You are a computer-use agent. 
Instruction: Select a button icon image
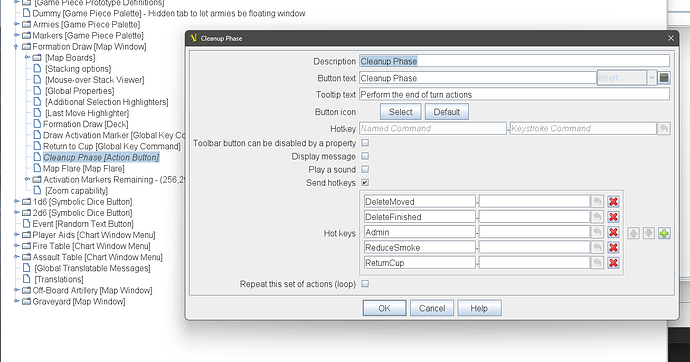(400, 112)
